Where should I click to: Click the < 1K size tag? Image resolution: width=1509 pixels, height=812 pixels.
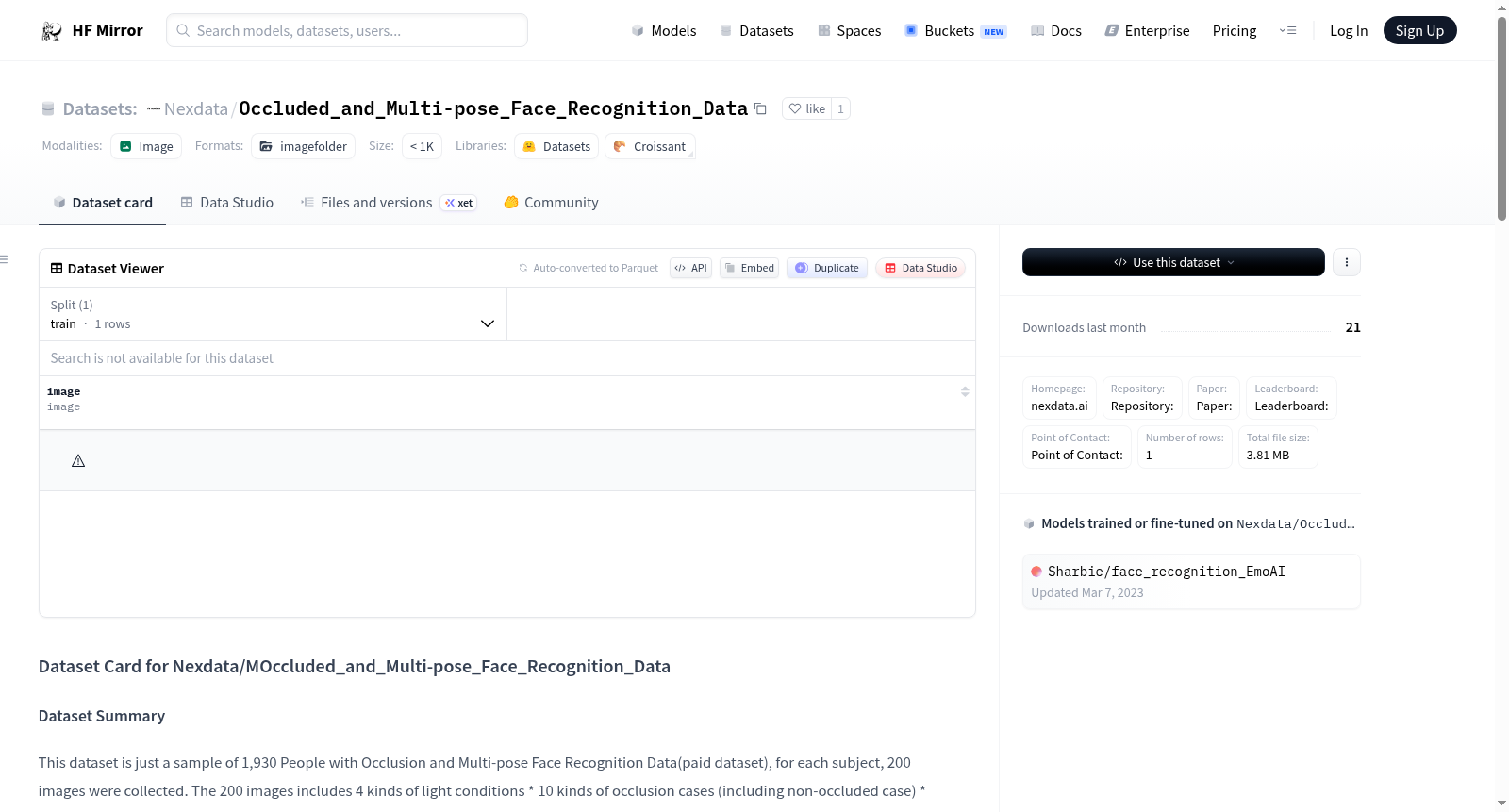pyautogui.click(x=422, y=146)
